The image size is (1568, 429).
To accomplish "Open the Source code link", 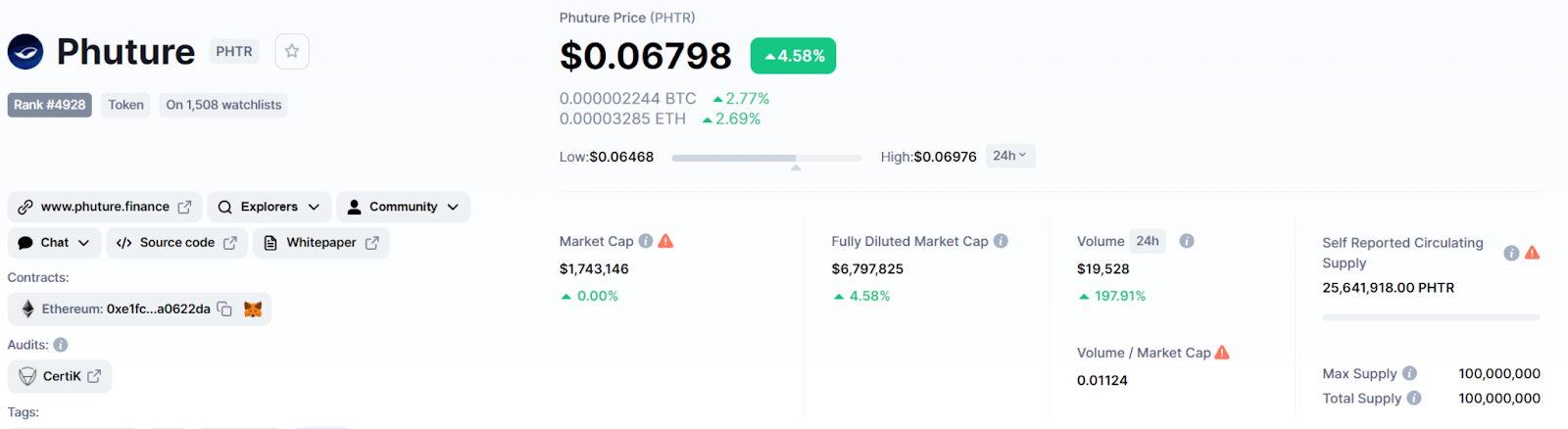I will [176, 243].
